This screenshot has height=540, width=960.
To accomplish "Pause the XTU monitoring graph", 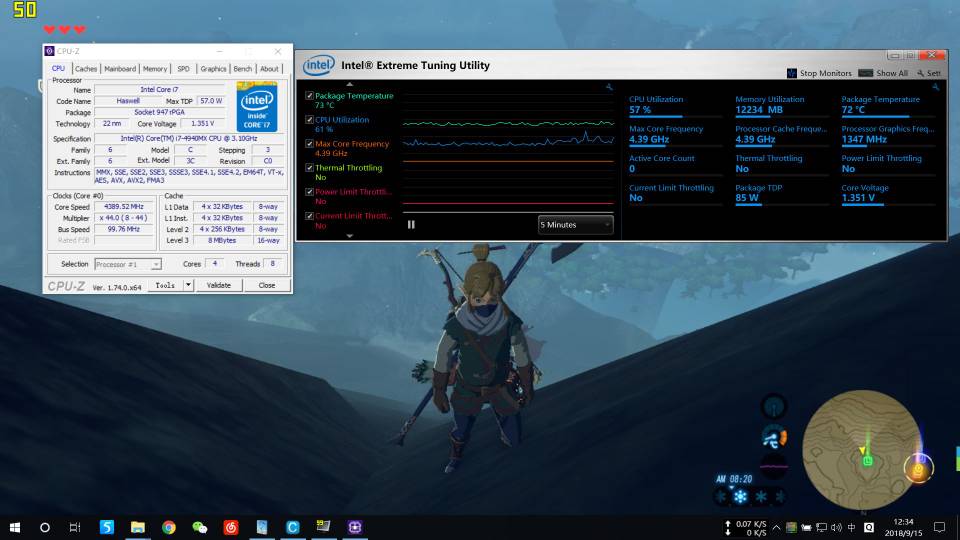I will 411,225.
